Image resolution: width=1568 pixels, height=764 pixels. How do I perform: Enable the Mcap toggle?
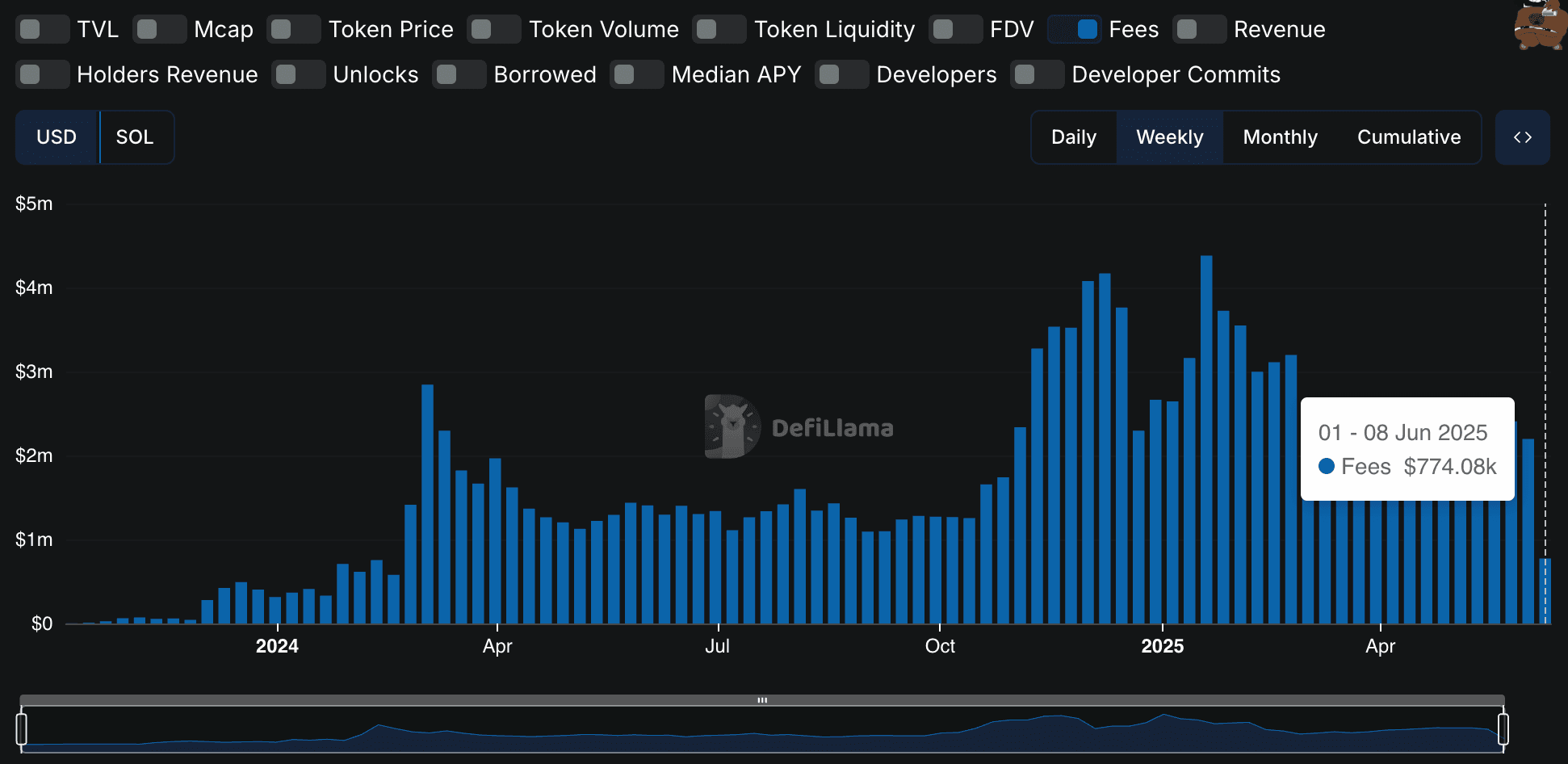pyautogui.click(x=159, y=28)
